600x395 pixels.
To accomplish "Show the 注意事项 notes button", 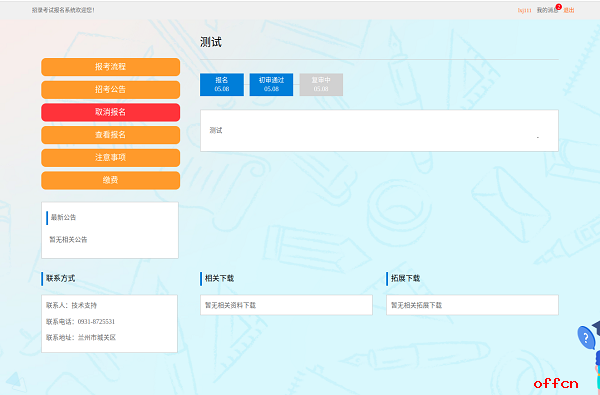I will (x=111, y=157).
